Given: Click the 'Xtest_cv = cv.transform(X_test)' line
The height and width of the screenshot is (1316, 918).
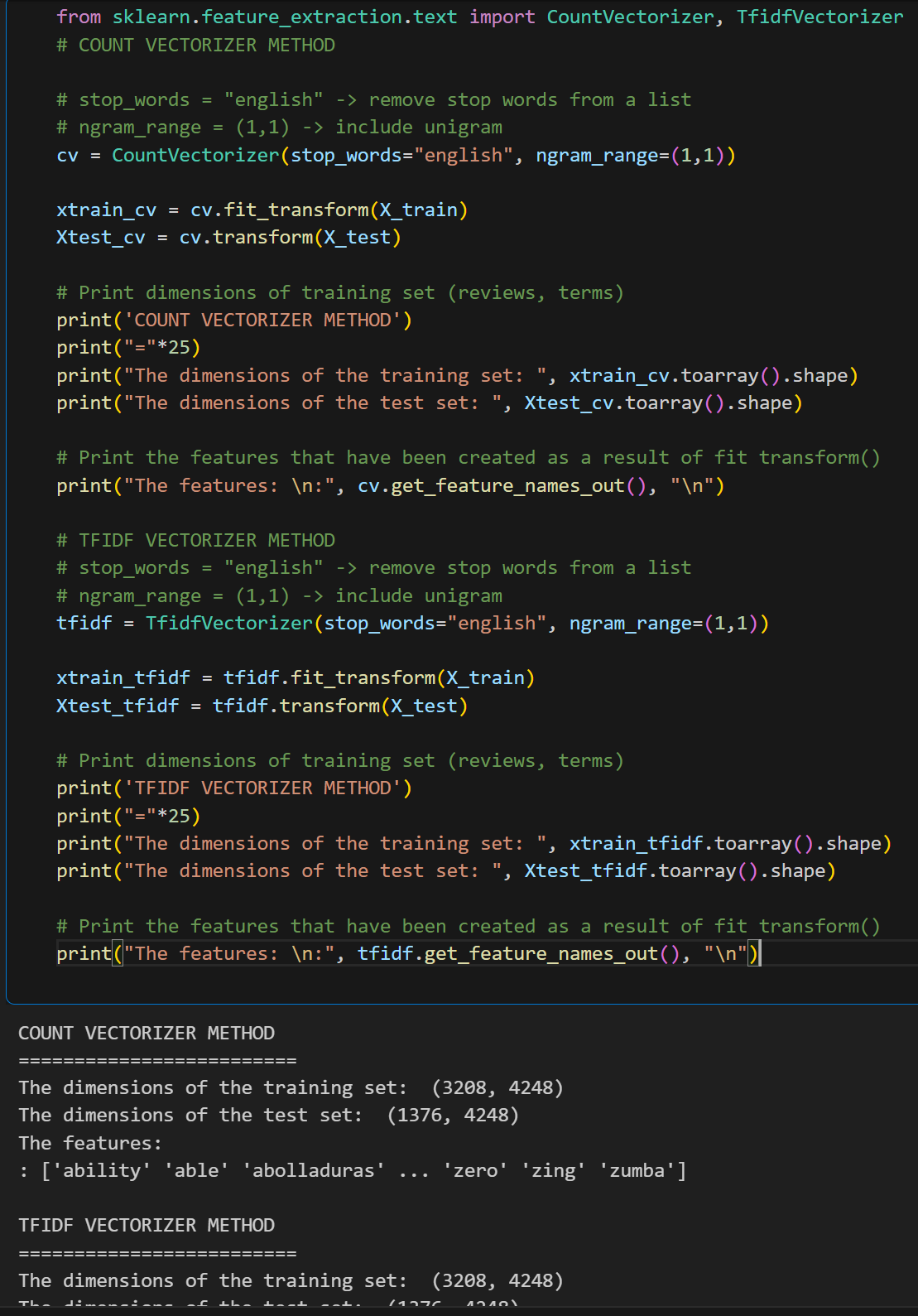Looking at the screenshot, I should [x=228, y=238].
